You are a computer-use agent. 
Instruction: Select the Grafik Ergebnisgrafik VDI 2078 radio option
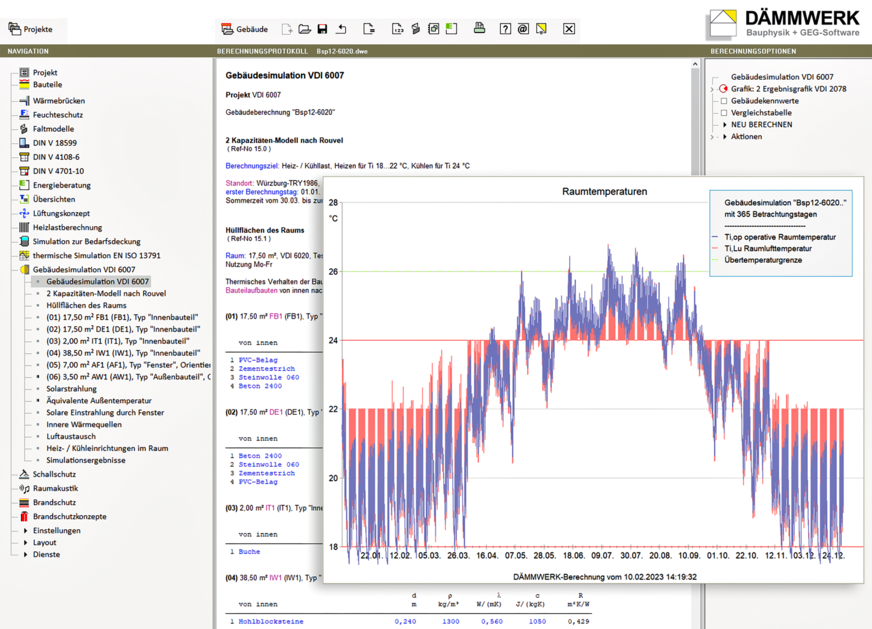click(724, 89)
